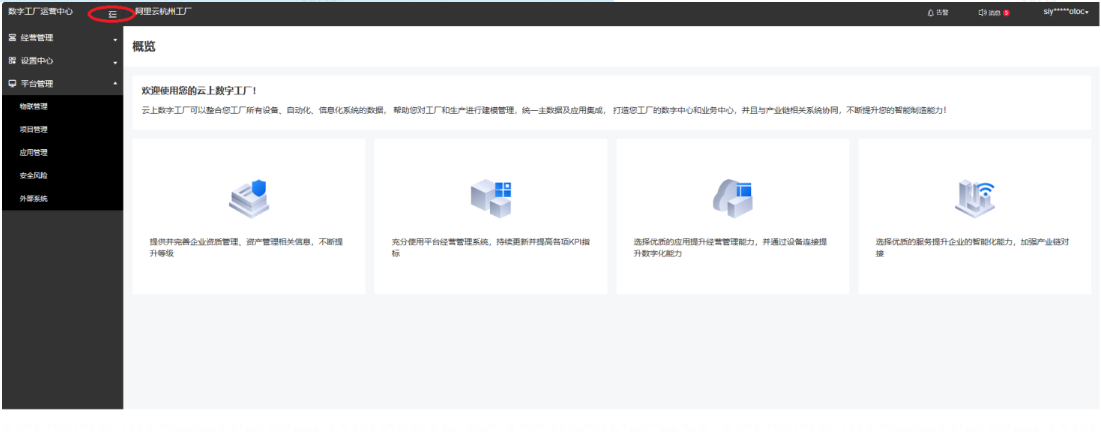
Task: Click the 平台管理 monitor icon
Action: coord(12,84)
